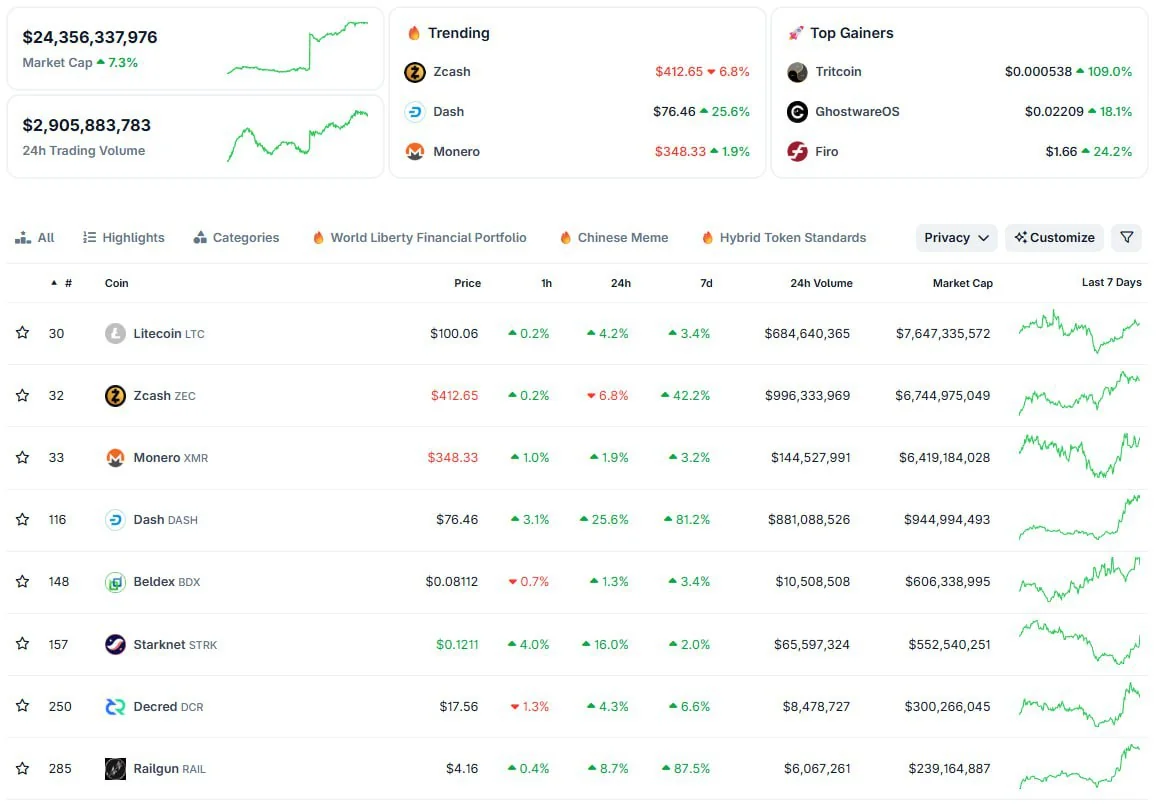Click the Beldex coin icon
Screen dimensions: 1156x804
pyautogui.click(x=115, y=582)
